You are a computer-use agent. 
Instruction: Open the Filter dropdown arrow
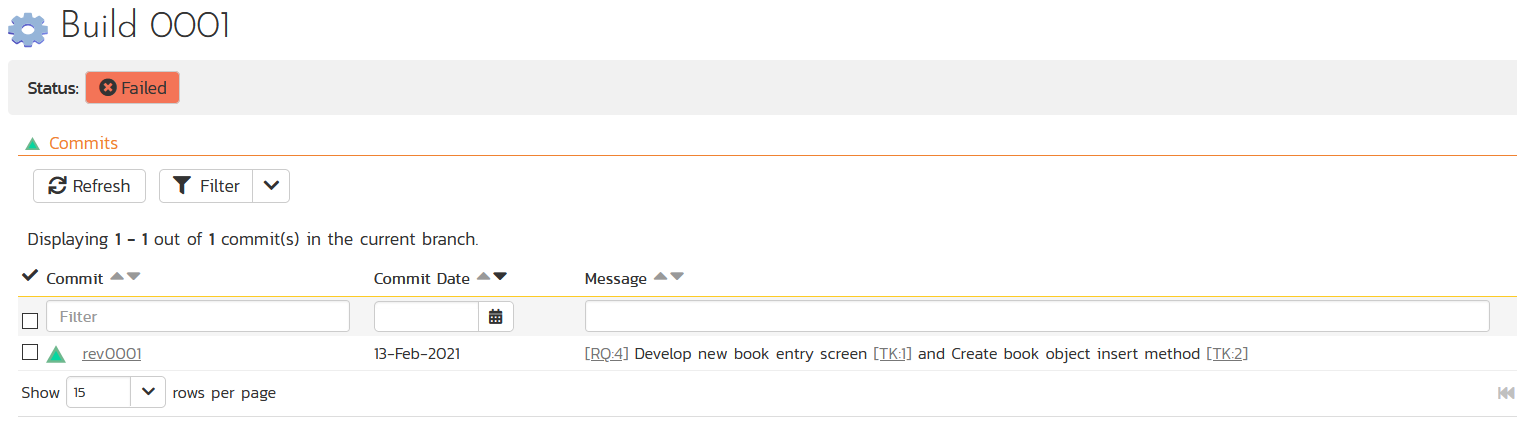tap(271, 186)
